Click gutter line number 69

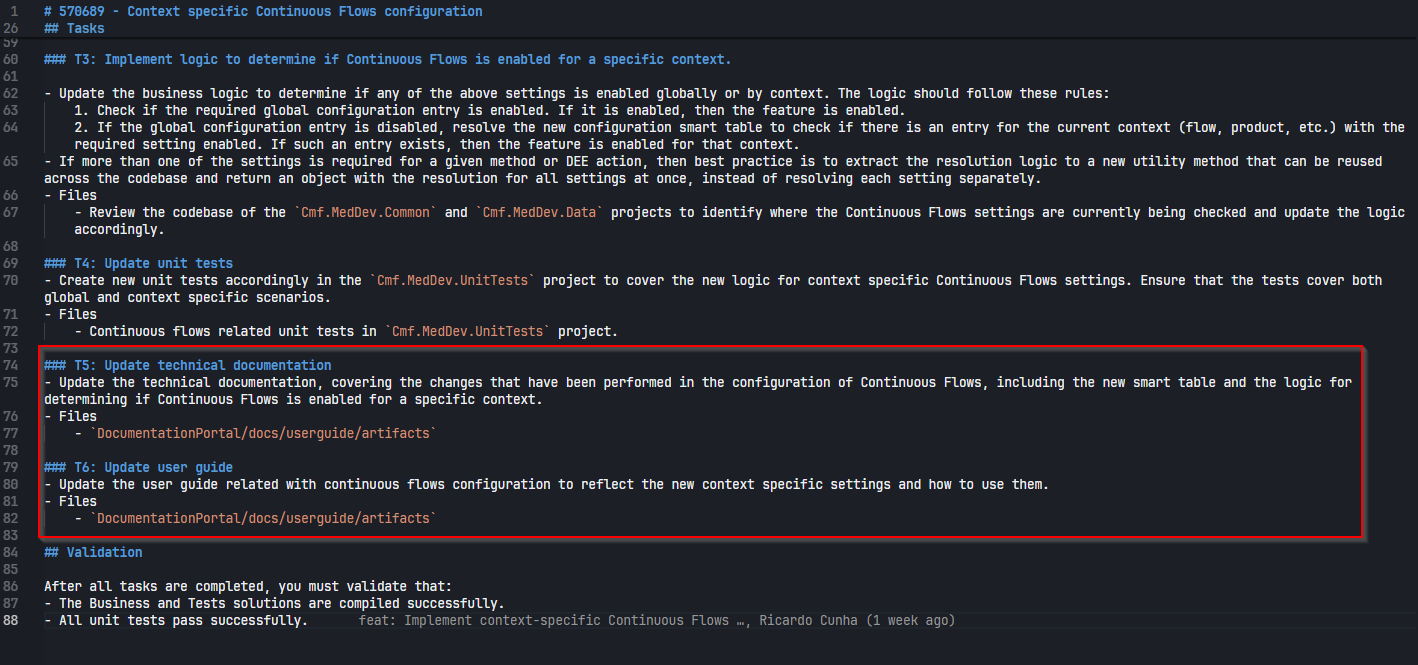(11, 263)
